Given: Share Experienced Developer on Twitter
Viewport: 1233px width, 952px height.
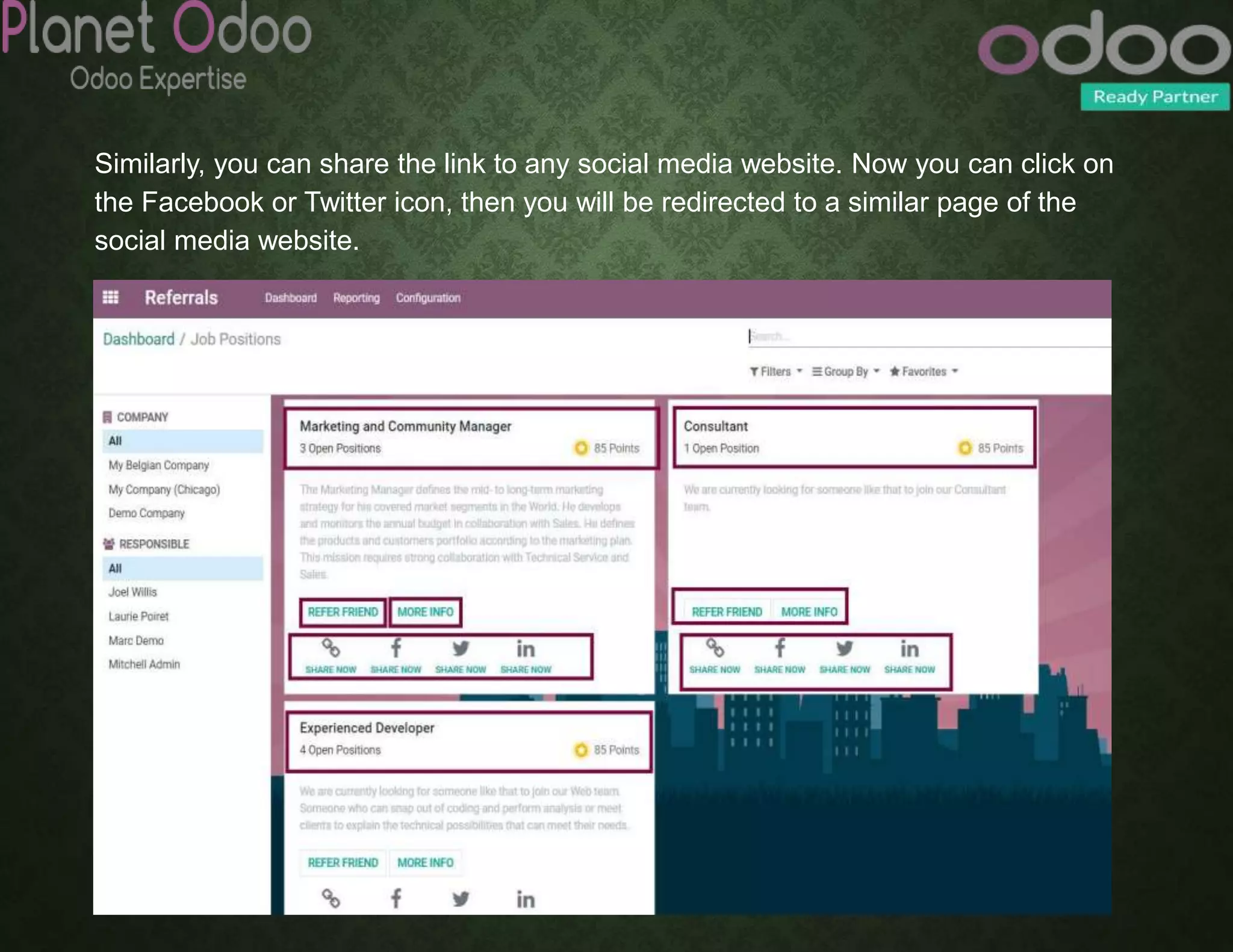Looking at the screenshot, I should tap(461, 899).
